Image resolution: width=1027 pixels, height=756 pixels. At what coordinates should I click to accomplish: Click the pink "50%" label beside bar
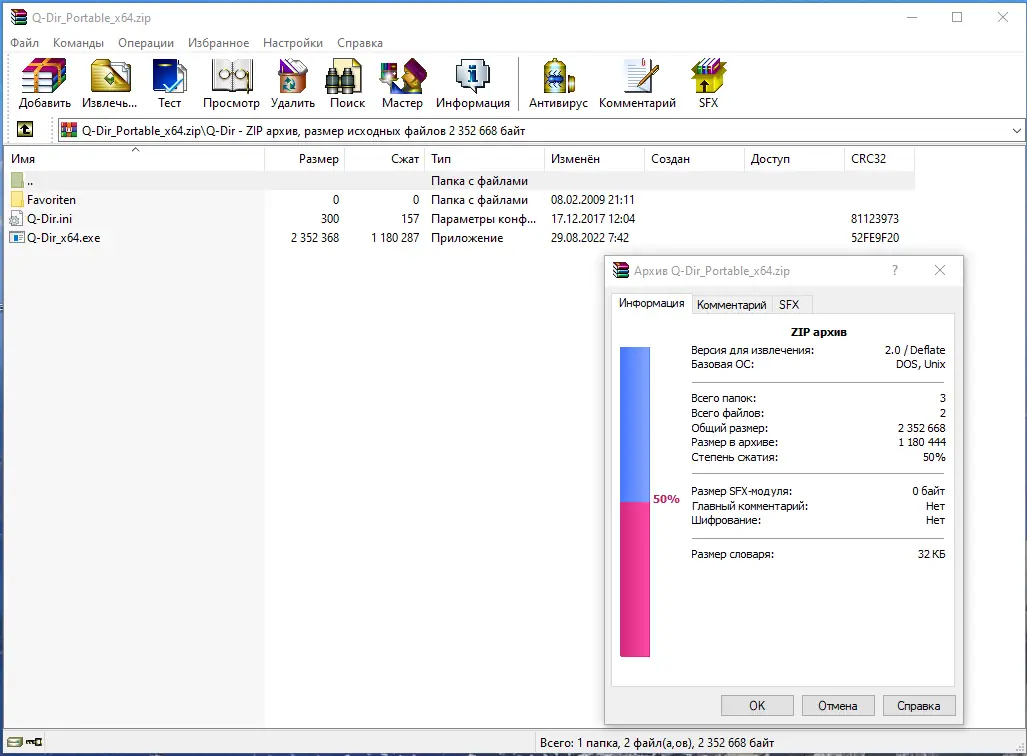click(666, 499)
